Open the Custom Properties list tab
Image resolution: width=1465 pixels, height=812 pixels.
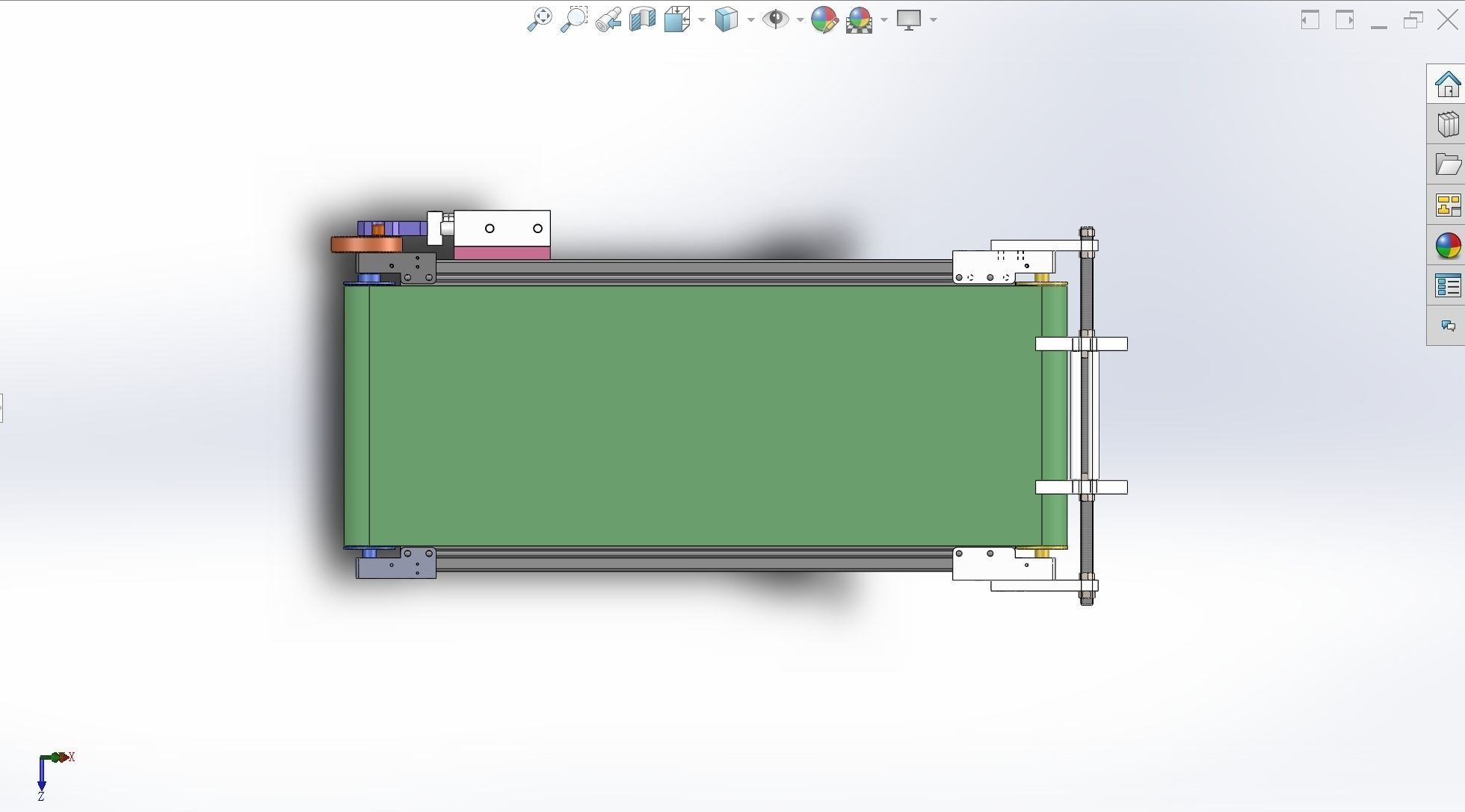pyautogui.click(x=1447, y=285)
